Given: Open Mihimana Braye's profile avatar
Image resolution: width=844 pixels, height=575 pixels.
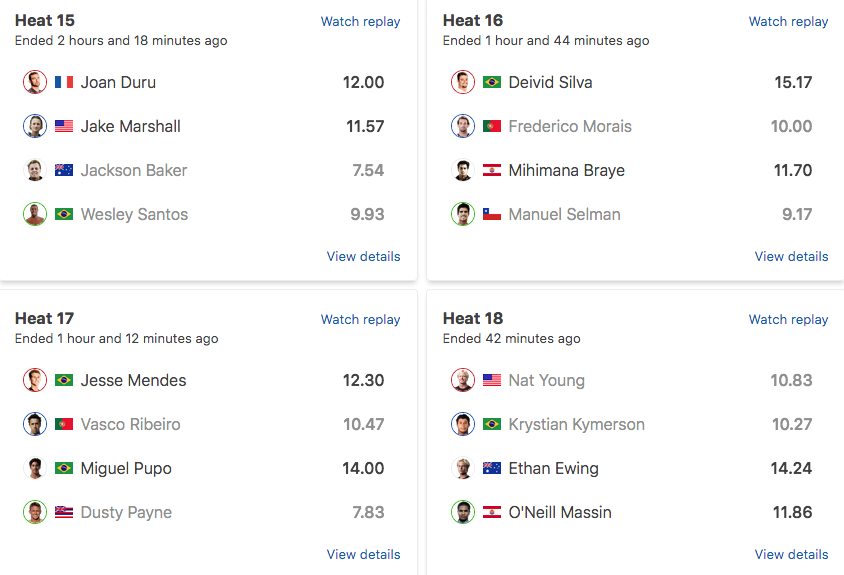Looking at the screenshot, I should (463, 170).
